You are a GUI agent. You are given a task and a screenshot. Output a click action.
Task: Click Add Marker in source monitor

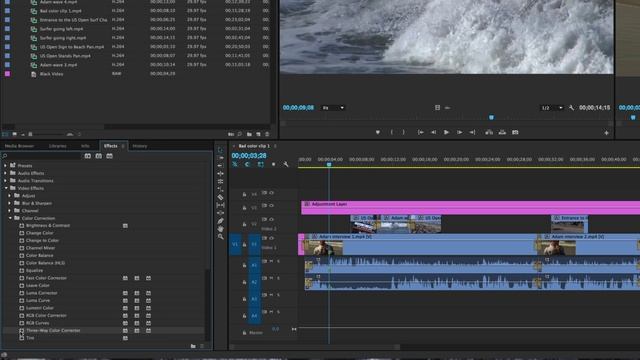tap(378, 132)
